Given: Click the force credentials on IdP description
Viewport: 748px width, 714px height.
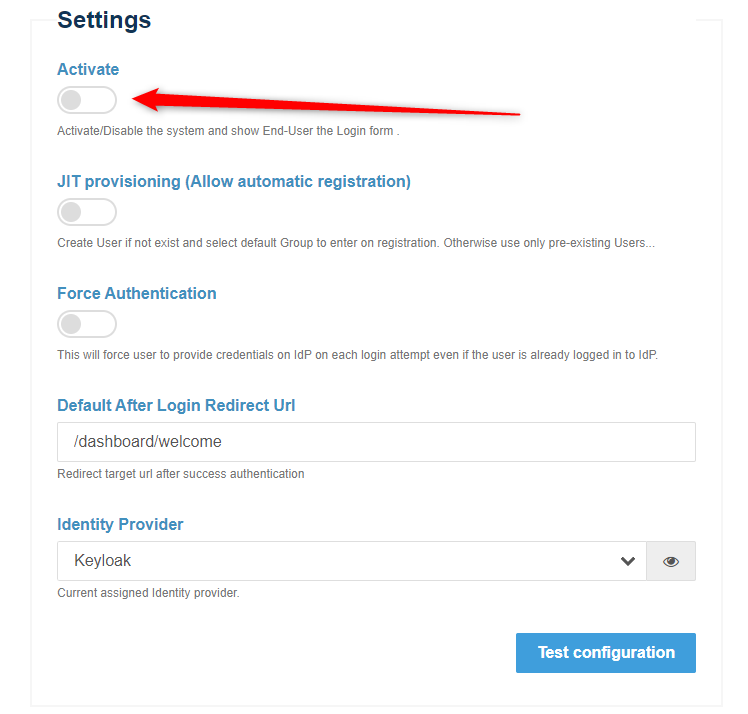Looking at the screenshot, I should pos(357,355).
